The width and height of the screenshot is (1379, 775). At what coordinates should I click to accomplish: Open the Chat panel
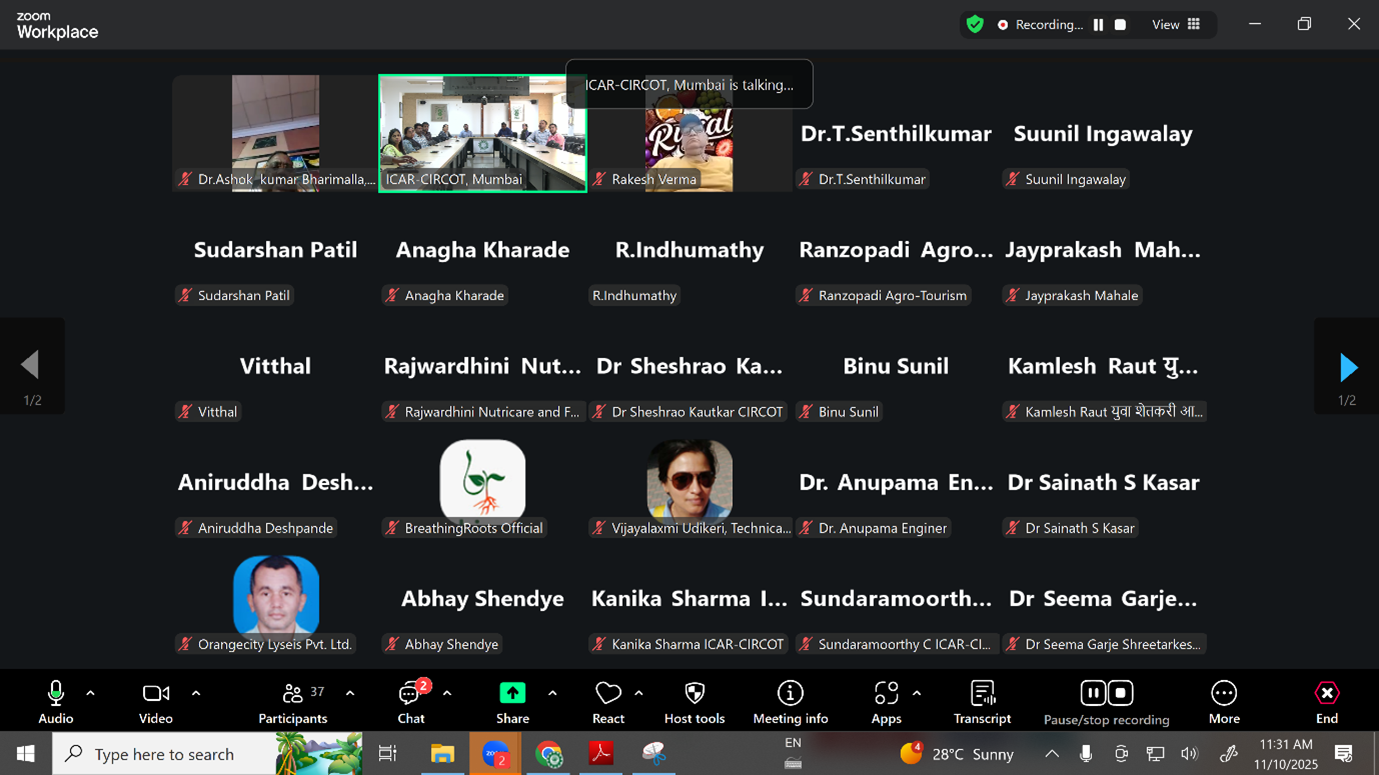[x=410, y=703]
